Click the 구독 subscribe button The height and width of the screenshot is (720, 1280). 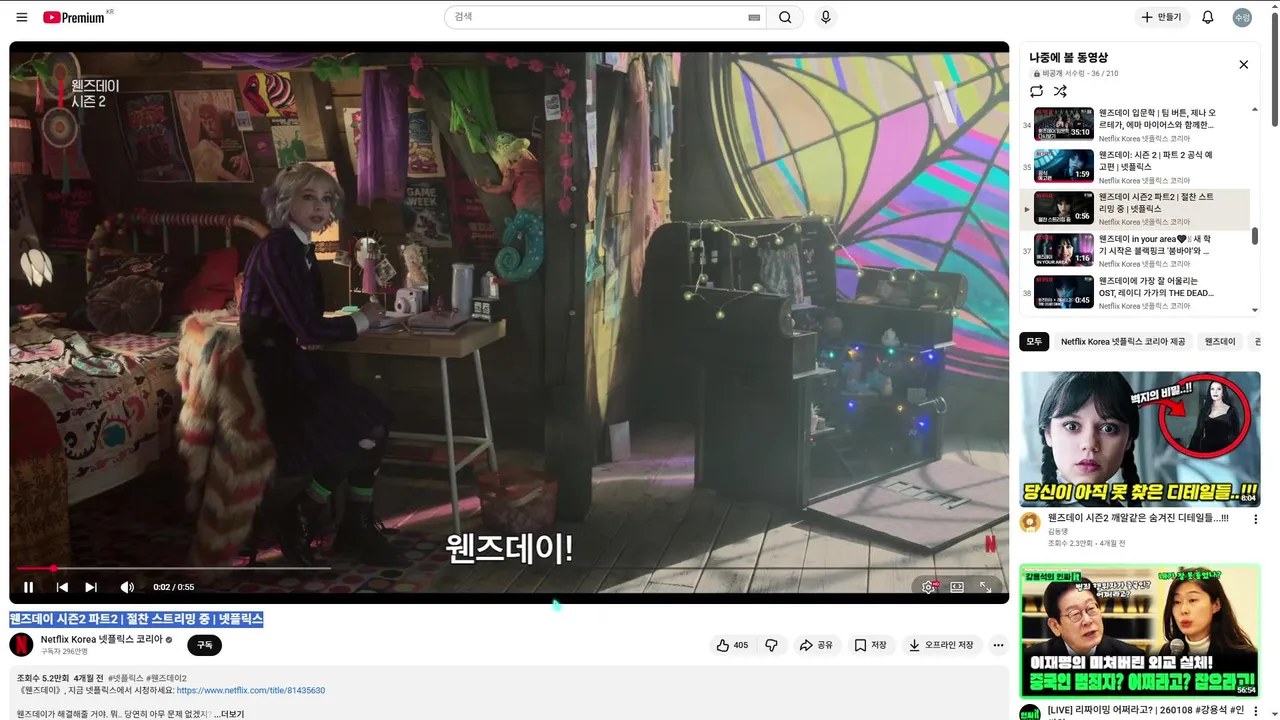pos(204,645)
